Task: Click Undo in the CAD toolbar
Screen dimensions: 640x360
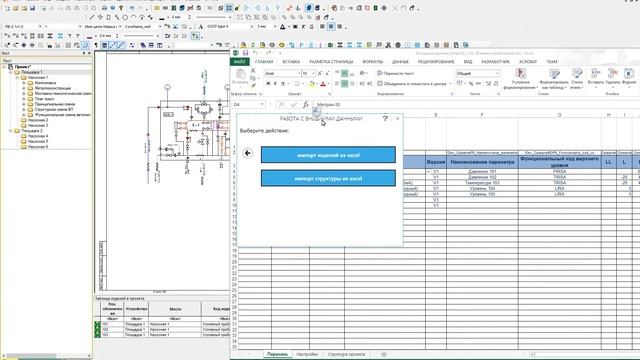Action: coord(132,8)
